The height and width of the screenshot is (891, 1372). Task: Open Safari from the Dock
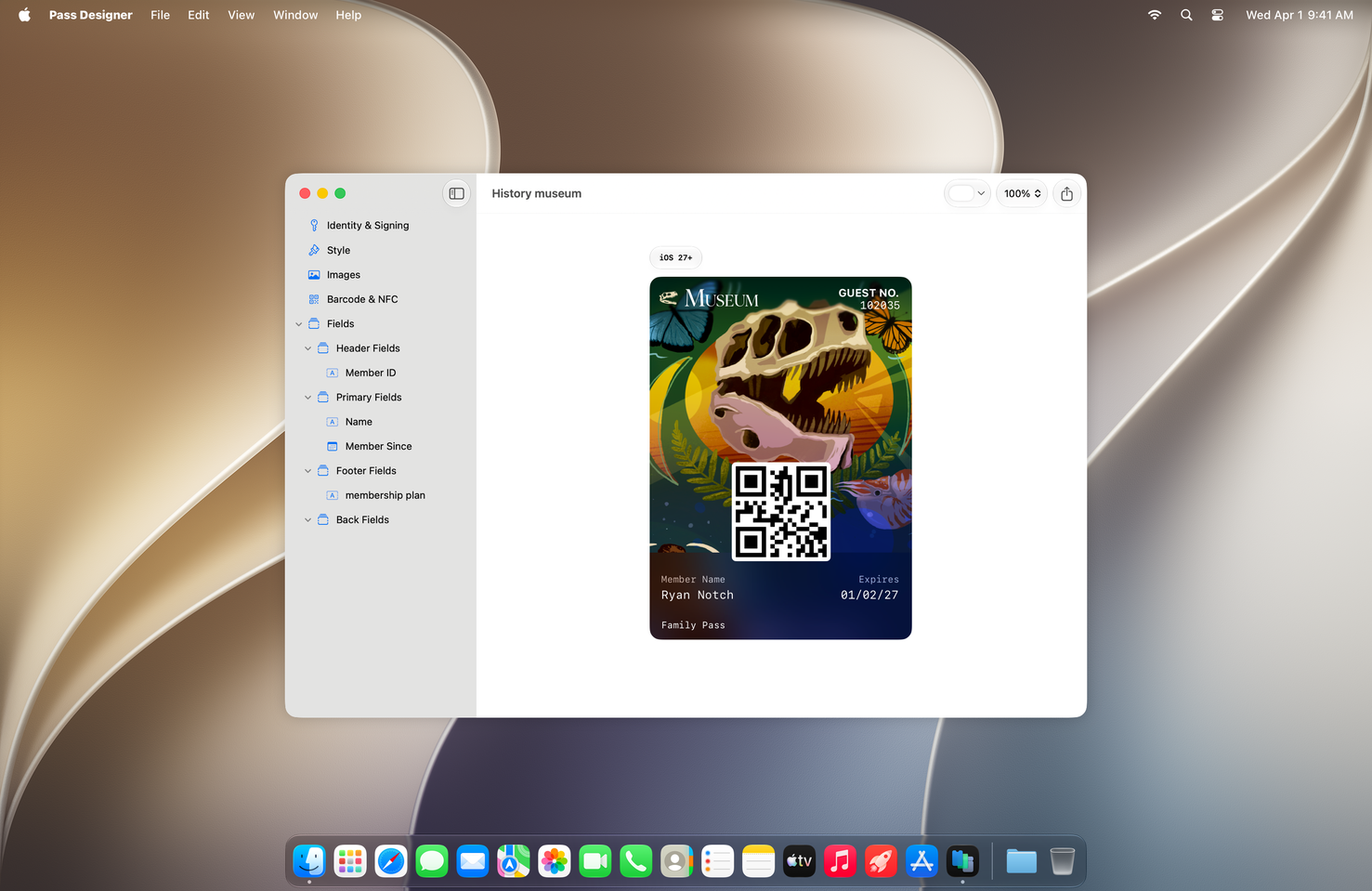[x=391, y=862]
